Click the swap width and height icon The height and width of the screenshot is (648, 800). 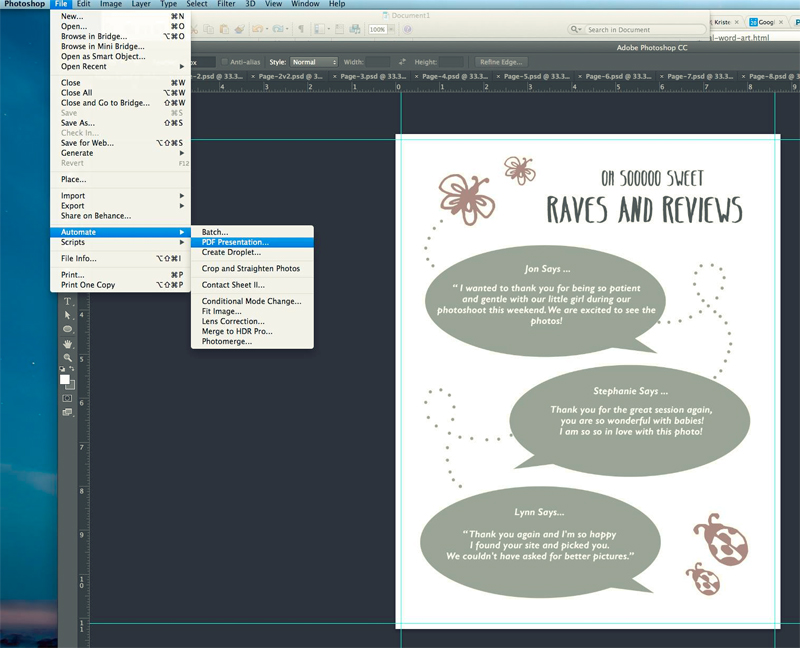(x=402, y=62)
